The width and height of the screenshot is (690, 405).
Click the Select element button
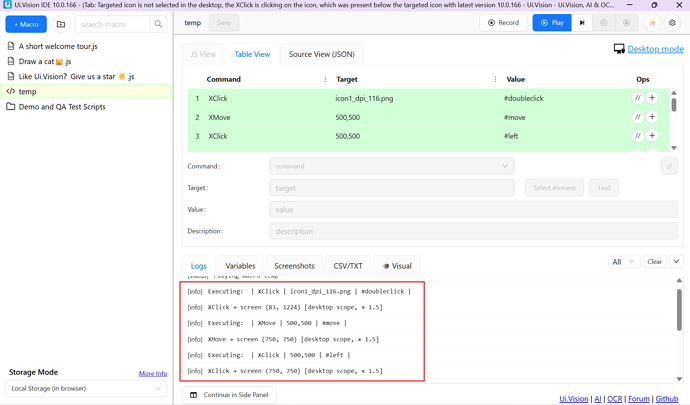[554, 188]
